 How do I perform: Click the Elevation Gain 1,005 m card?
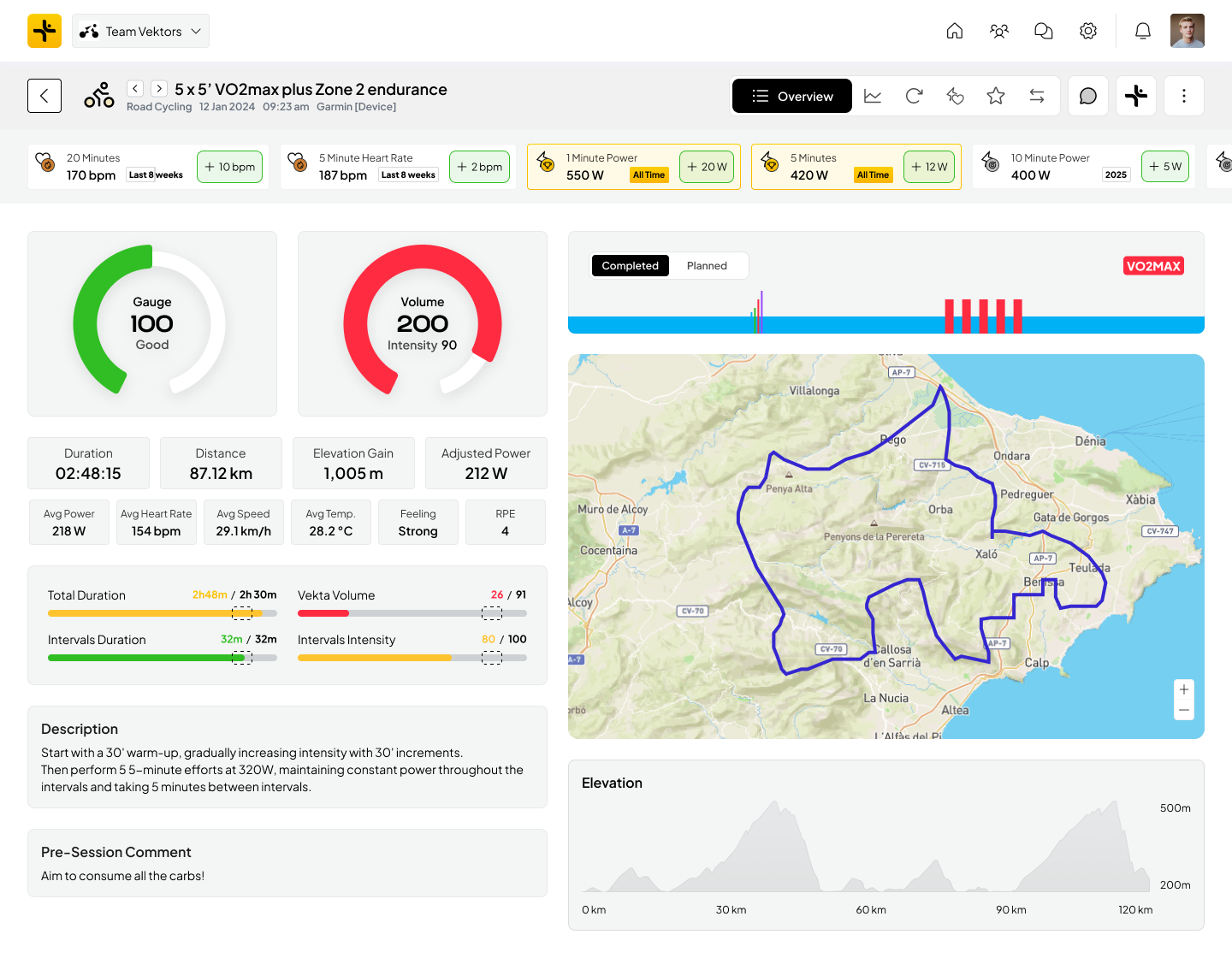click(353, 464)
